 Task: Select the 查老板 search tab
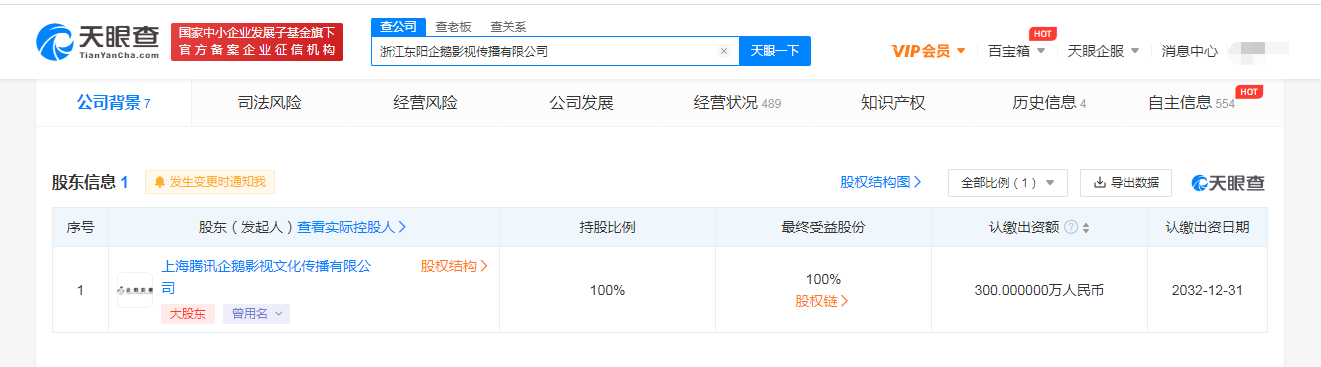(453, 27)
